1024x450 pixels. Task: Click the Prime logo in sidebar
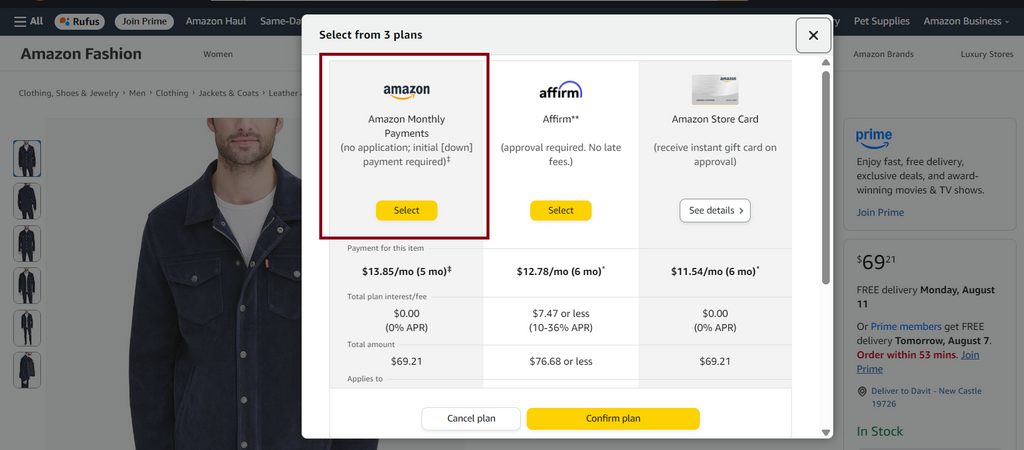coord(874,139)
